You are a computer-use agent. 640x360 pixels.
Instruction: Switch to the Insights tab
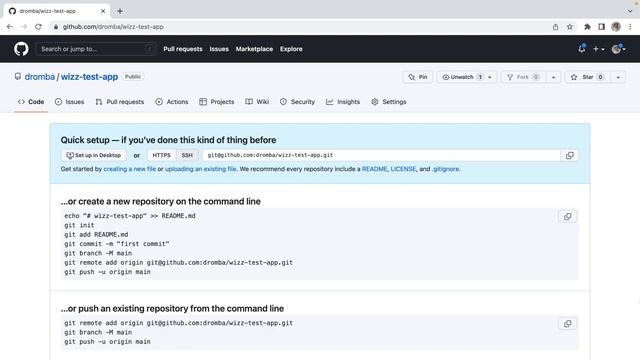(x=343, y=102)
